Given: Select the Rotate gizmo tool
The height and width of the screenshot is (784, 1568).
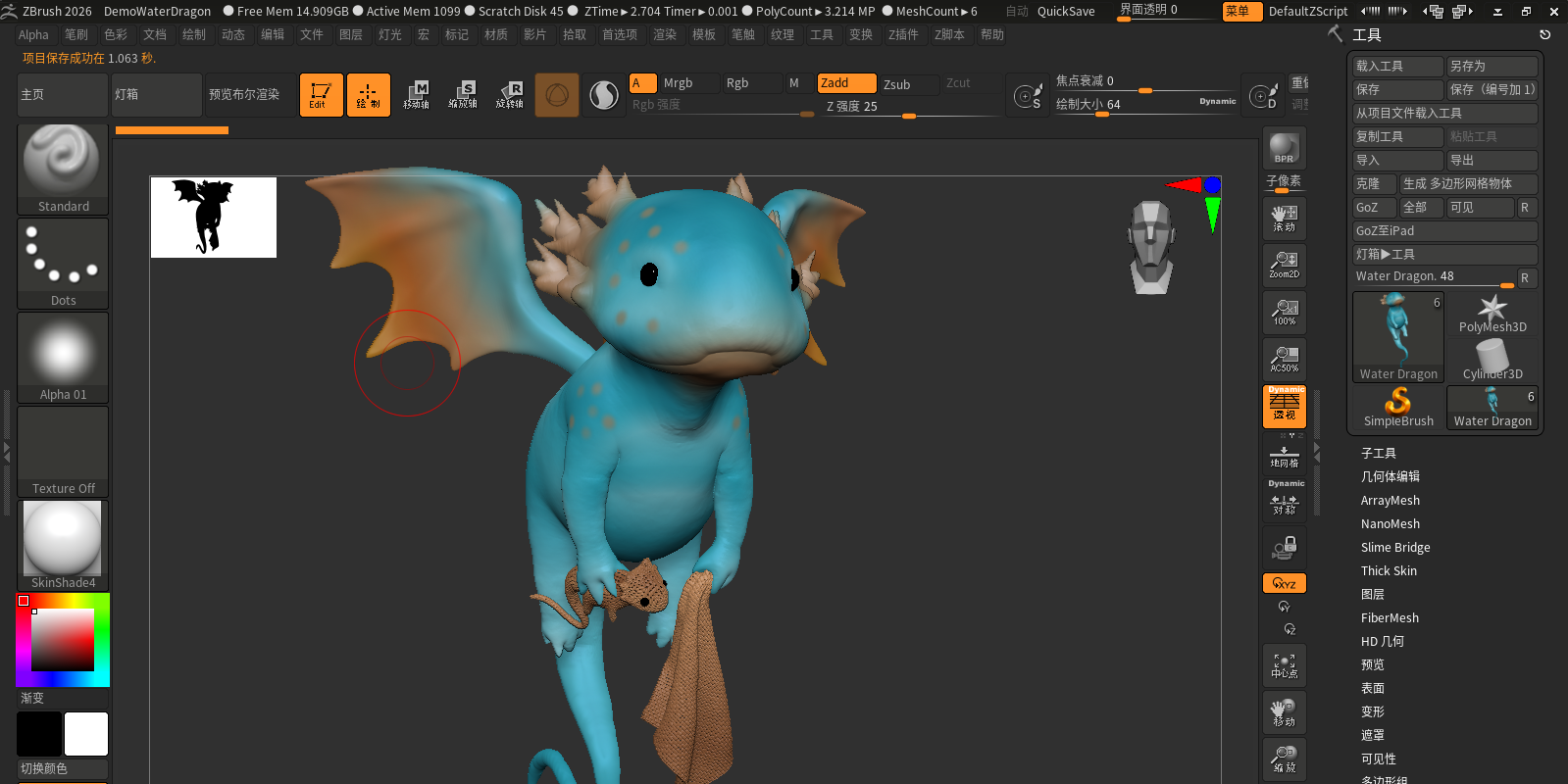Looking at the screenshot, I should [509, 95].
